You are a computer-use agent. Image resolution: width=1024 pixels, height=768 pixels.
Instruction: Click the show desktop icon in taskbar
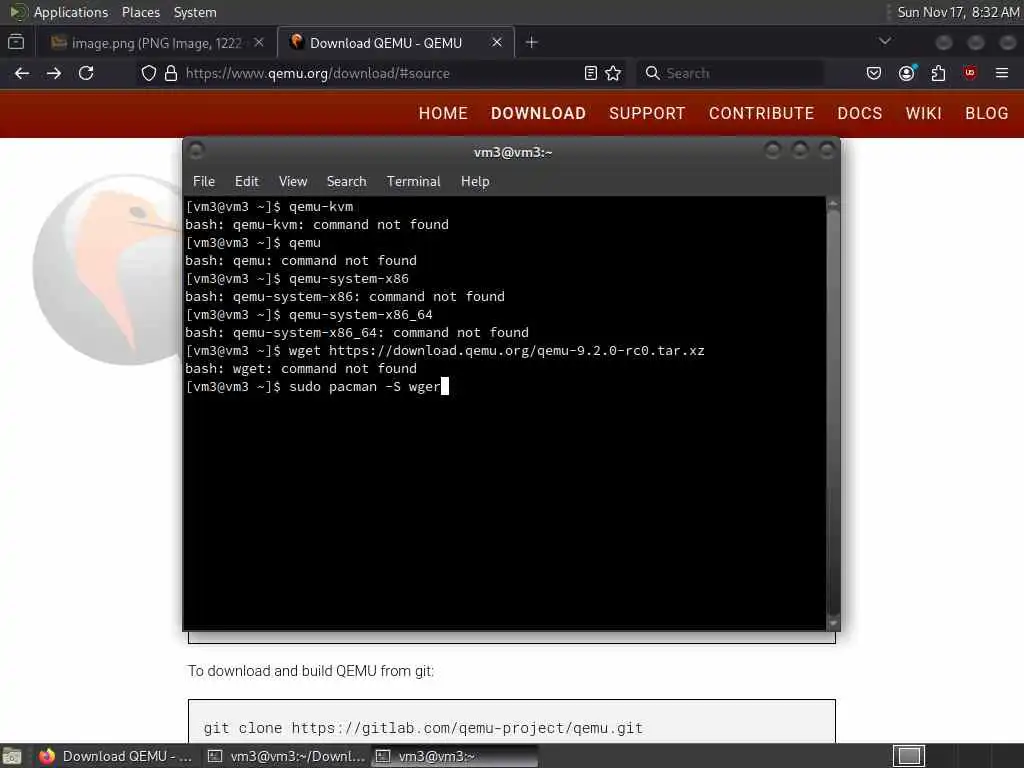coord(12,756)
